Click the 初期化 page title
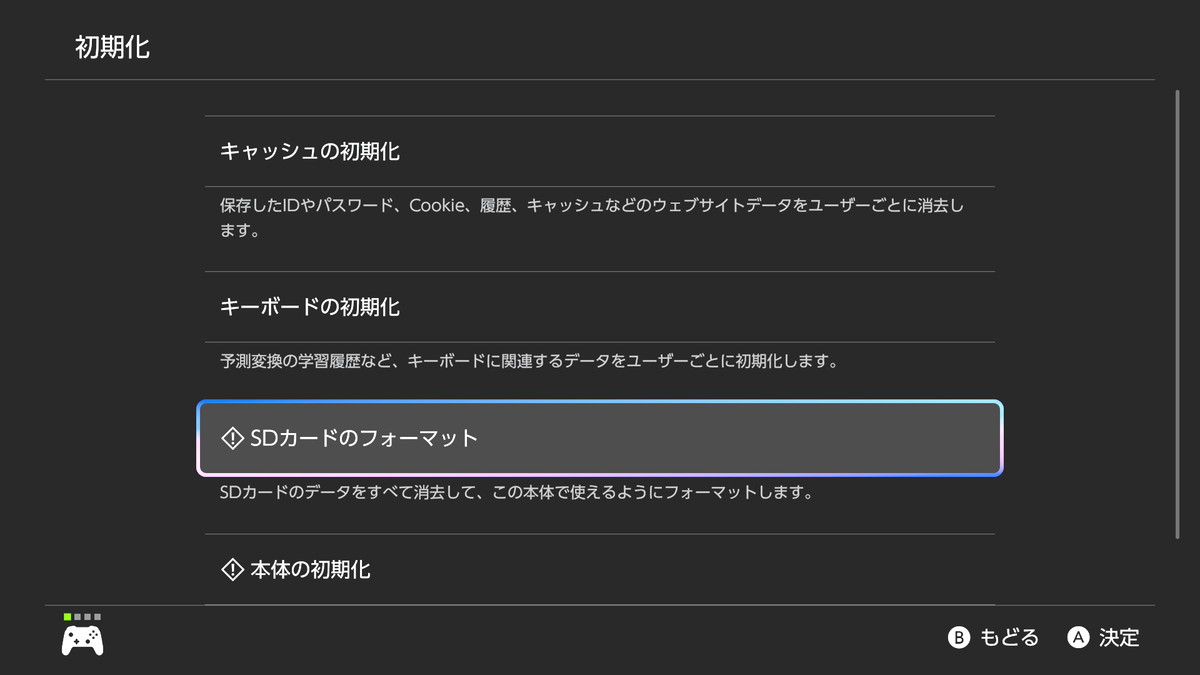 pos(113,47)
